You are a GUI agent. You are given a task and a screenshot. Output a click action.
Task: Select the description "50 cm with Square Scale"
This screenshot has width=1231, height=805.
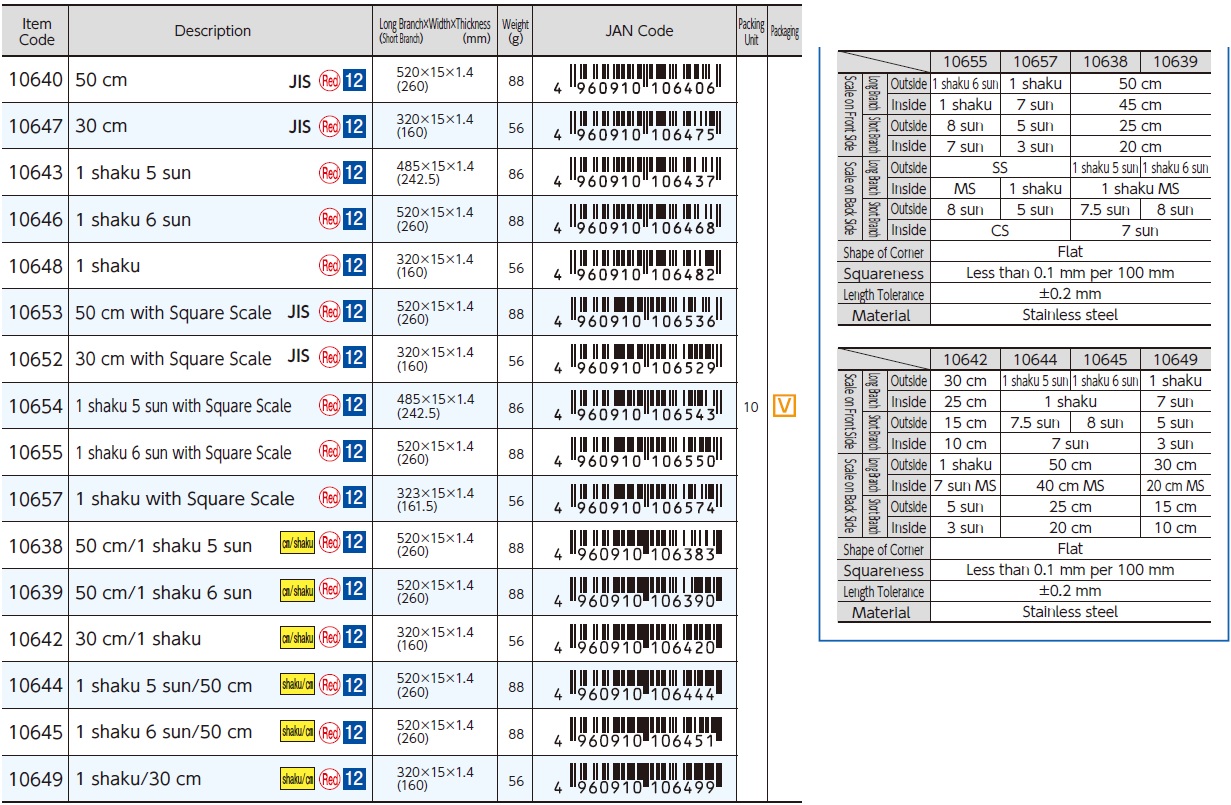[173, 313]
